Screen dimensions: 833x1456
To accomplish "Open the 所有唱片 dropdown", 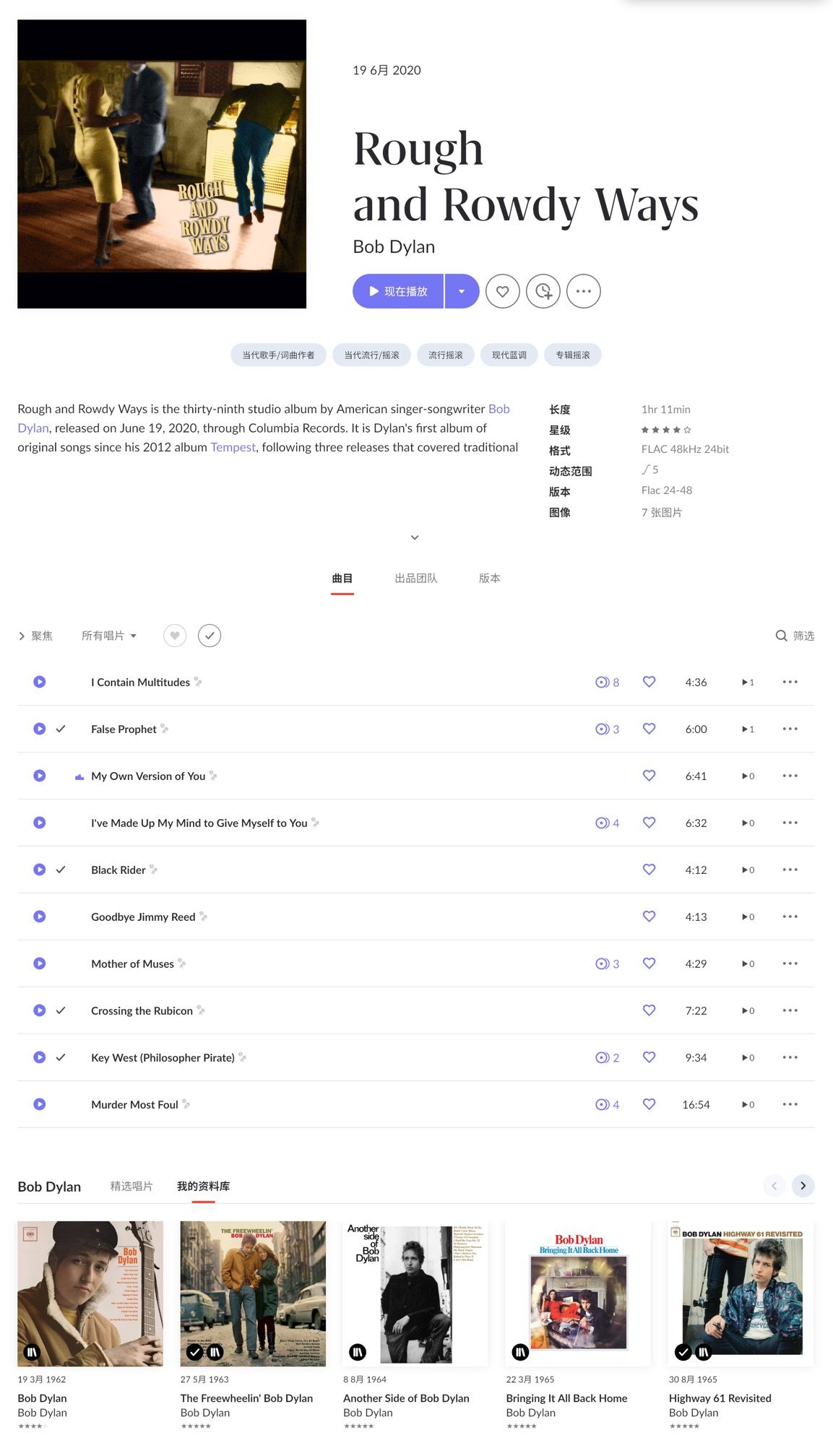I will coord(109,636).
